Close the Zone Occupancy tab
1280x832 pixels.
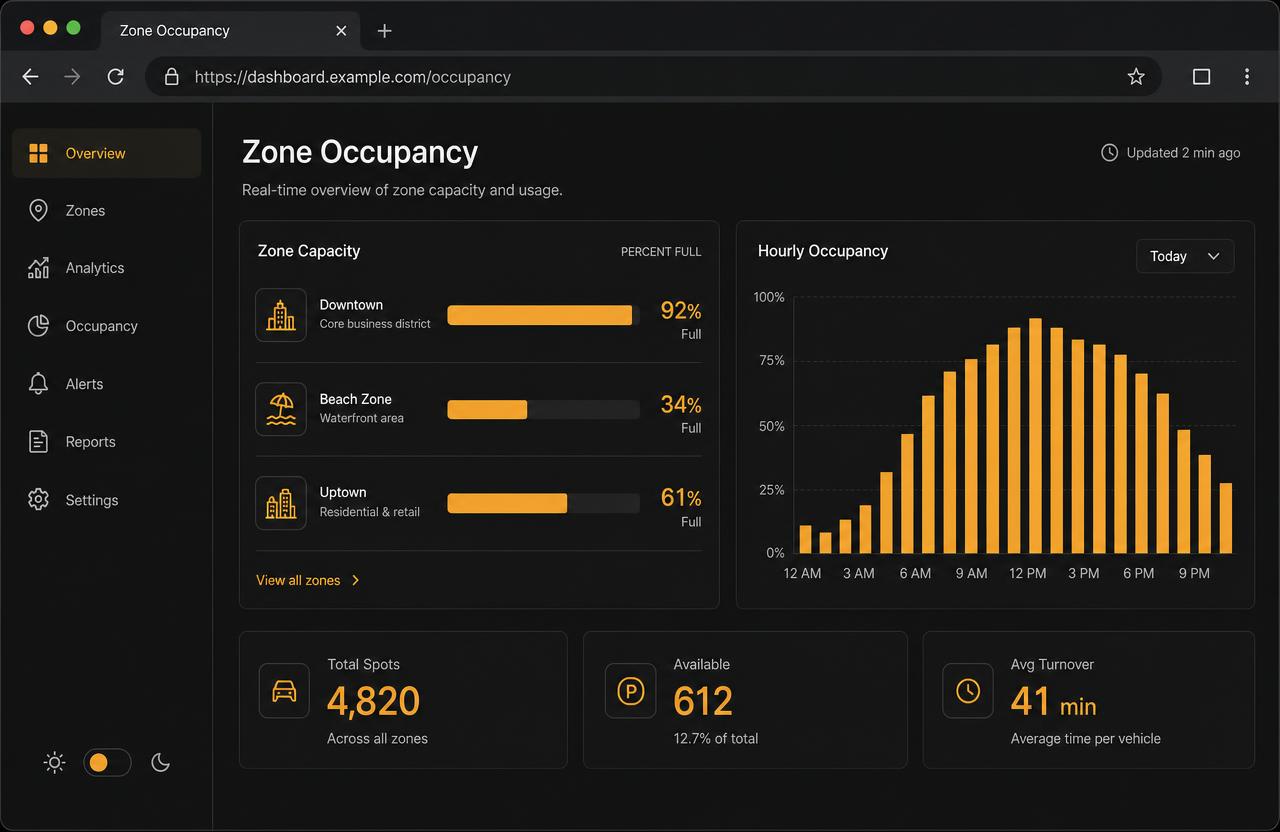341,31
